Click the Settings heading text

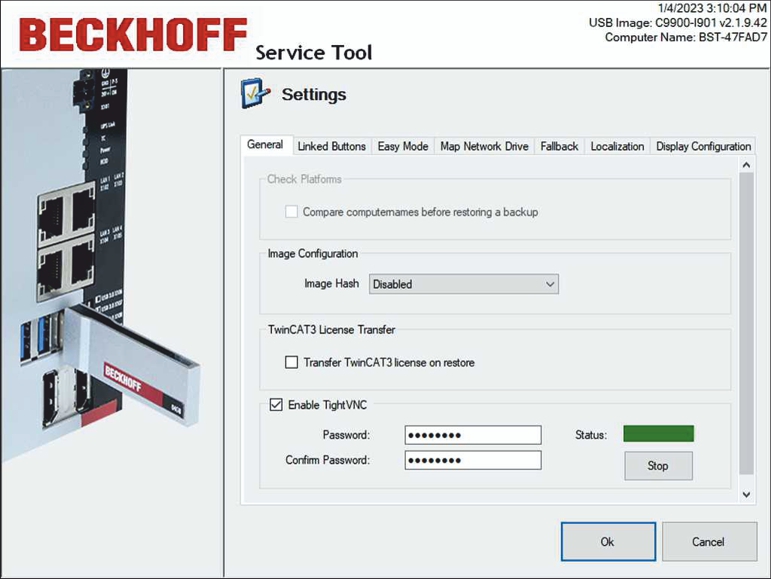pos(314,94)
